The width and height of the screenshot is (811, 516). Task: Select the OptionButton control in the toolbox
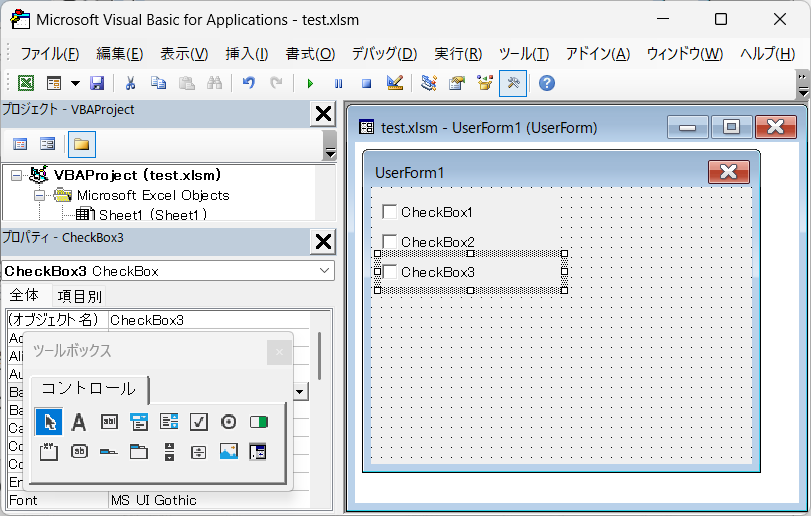click(x=228, y=422)
